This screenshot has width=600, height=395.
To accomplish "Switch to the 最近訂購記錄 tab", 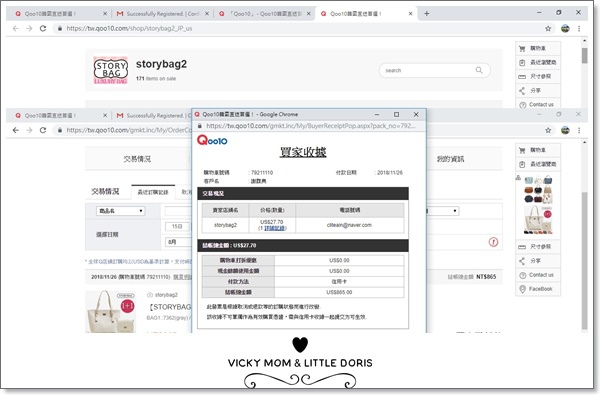I will 153,192.
